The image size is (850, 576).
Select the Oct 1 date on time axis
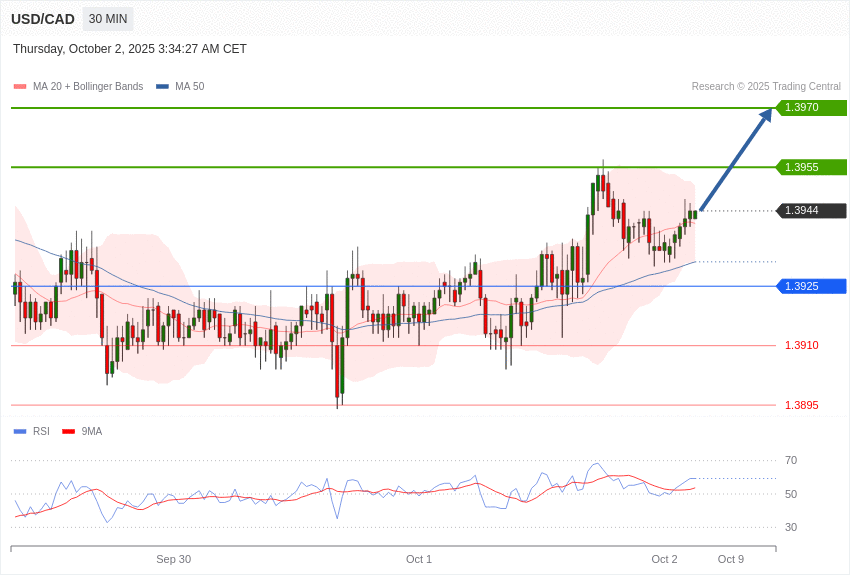point(419,559)
